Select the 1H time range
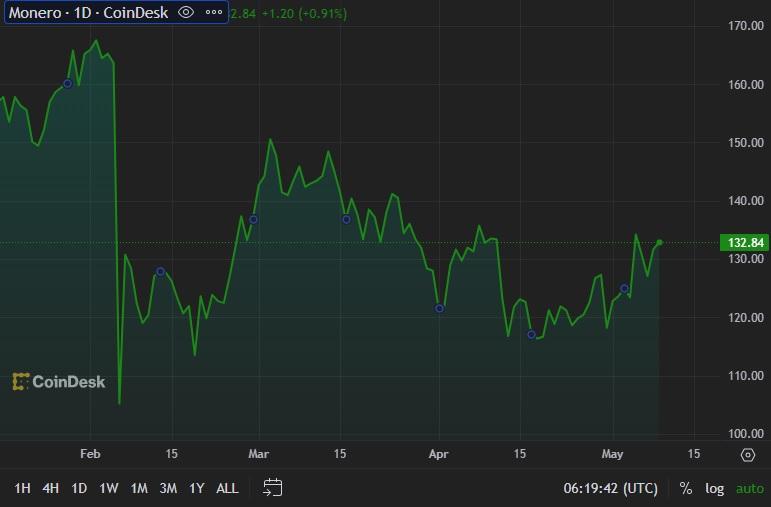The width and height of the screenshot is (771, 507). [x=22, y=489]
